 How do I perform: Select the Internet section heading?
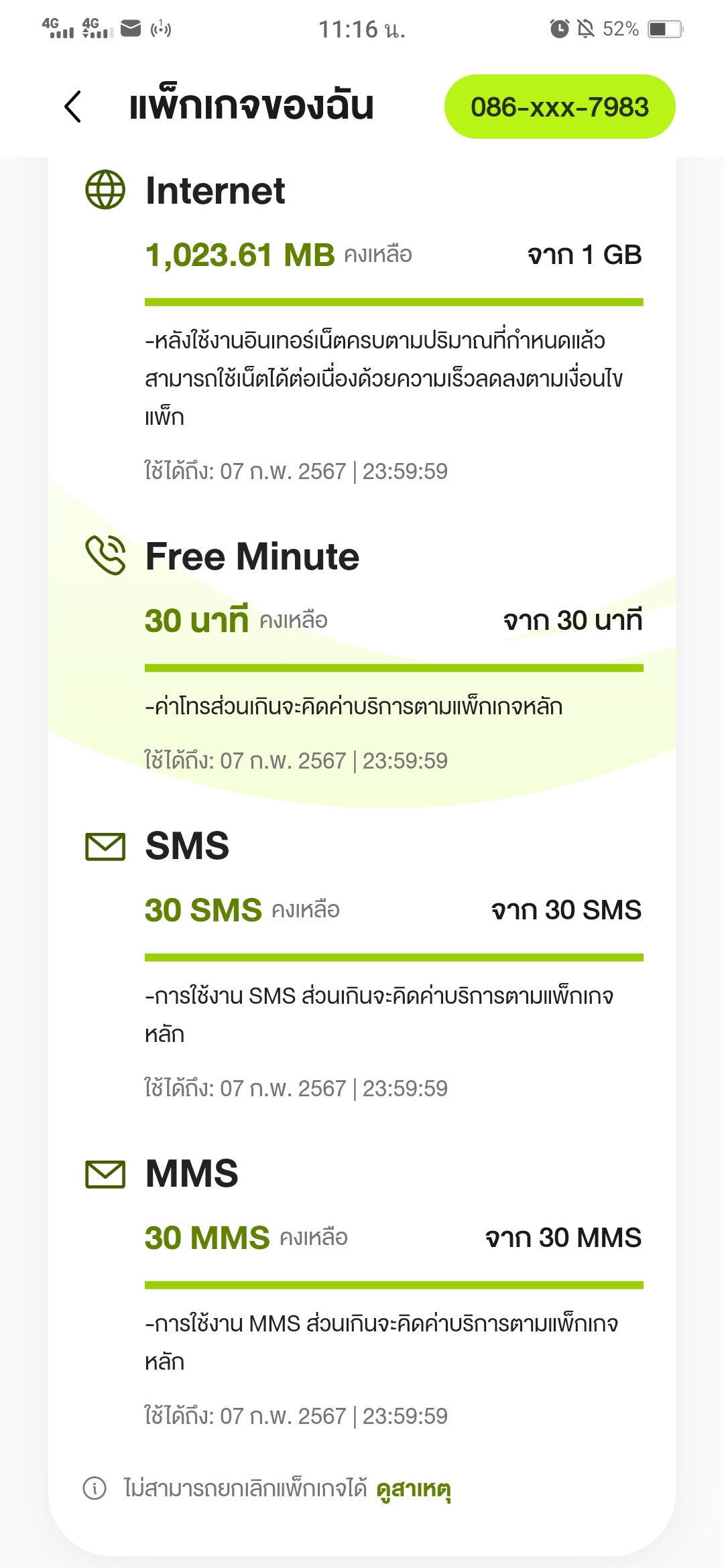coord(215,191)
